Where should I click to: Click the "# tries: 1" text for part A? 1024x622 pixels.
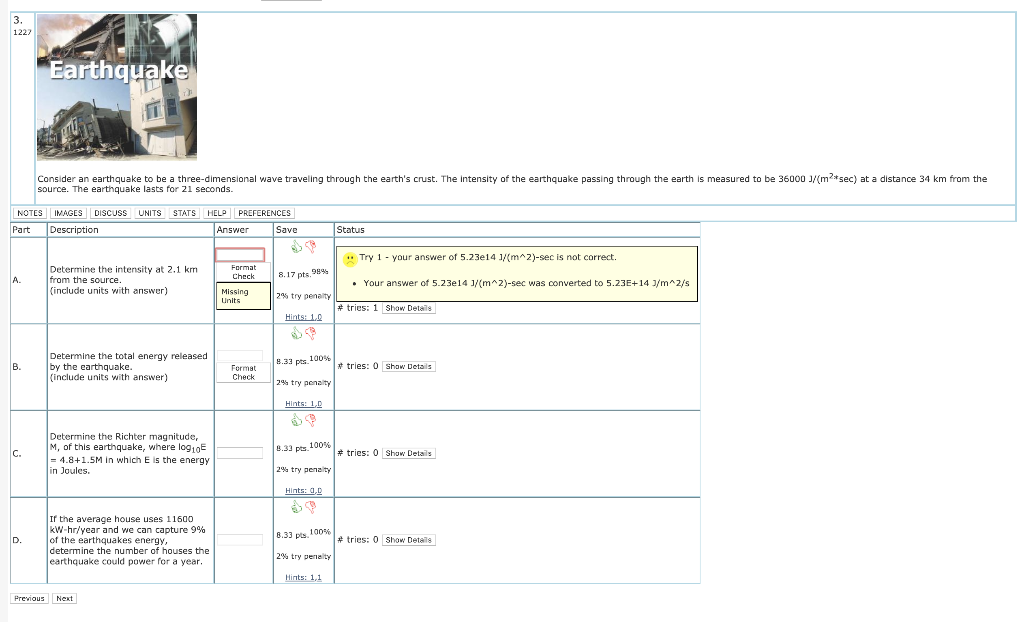click(357, 308)
